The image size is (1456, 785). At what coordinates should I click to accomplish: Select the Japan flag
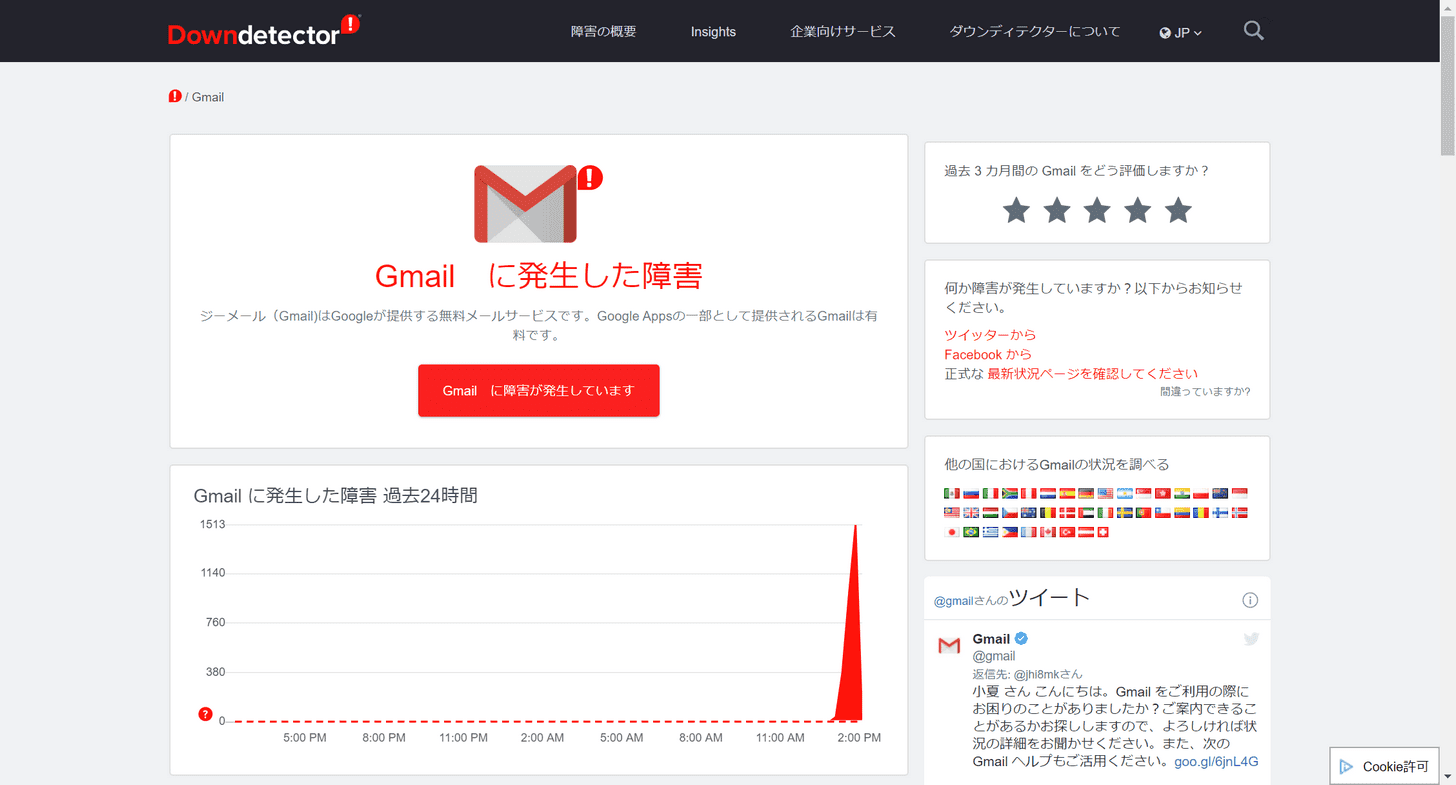[952, 532]
